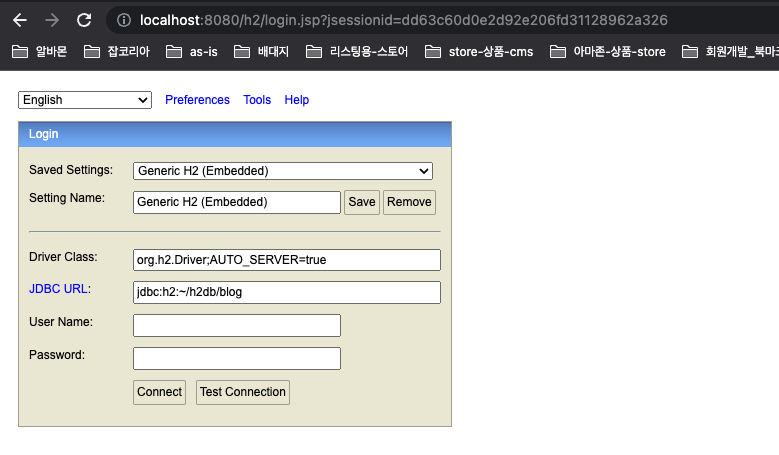
Task: Expand the Saved Settings dropdown
Action: click(283, 171)
